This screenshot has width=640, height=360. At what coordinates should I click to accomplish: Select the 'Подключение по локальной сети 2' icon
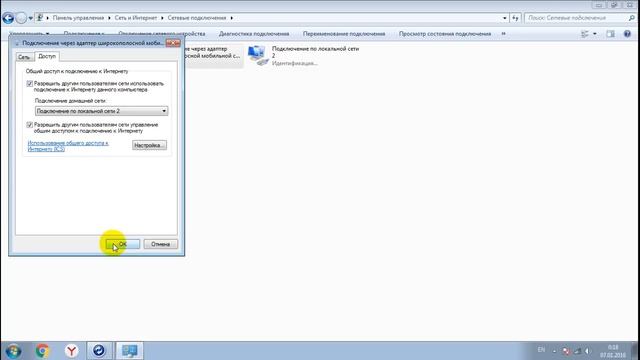pos(258,55)
